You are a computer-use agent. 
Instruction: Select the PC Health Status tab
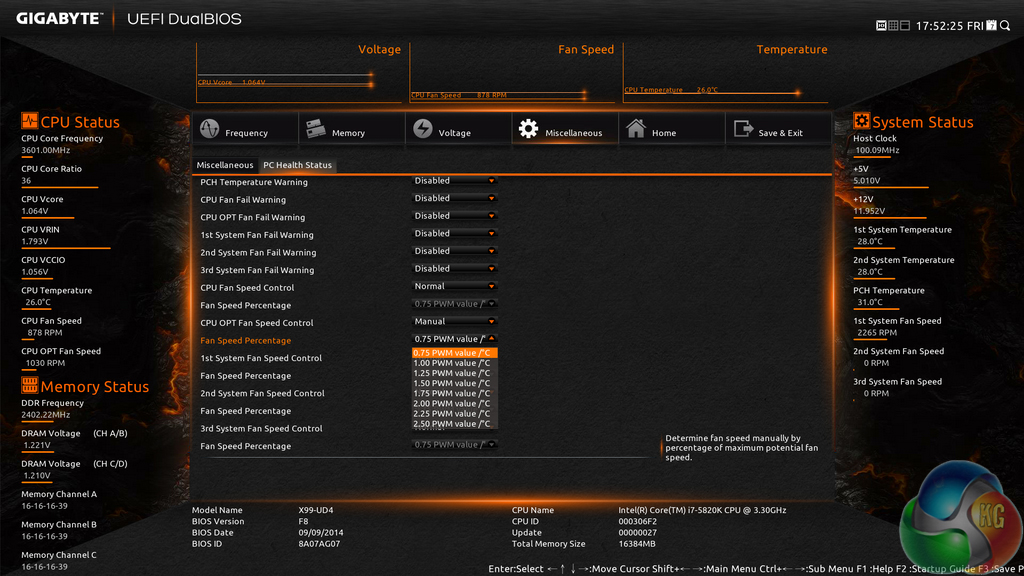[297, 165]
